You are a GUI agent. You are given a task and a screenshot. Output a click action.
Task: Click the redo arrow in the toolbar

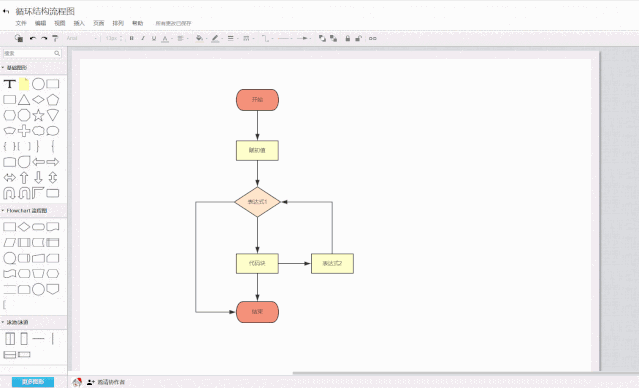tap(44, 38)
